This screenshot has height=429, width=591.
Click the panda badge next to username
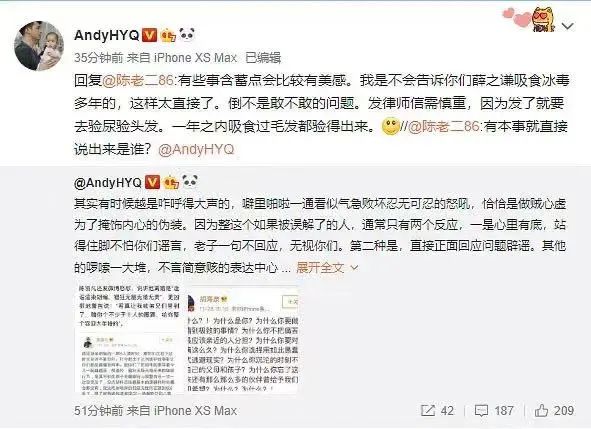pos(187,34)
